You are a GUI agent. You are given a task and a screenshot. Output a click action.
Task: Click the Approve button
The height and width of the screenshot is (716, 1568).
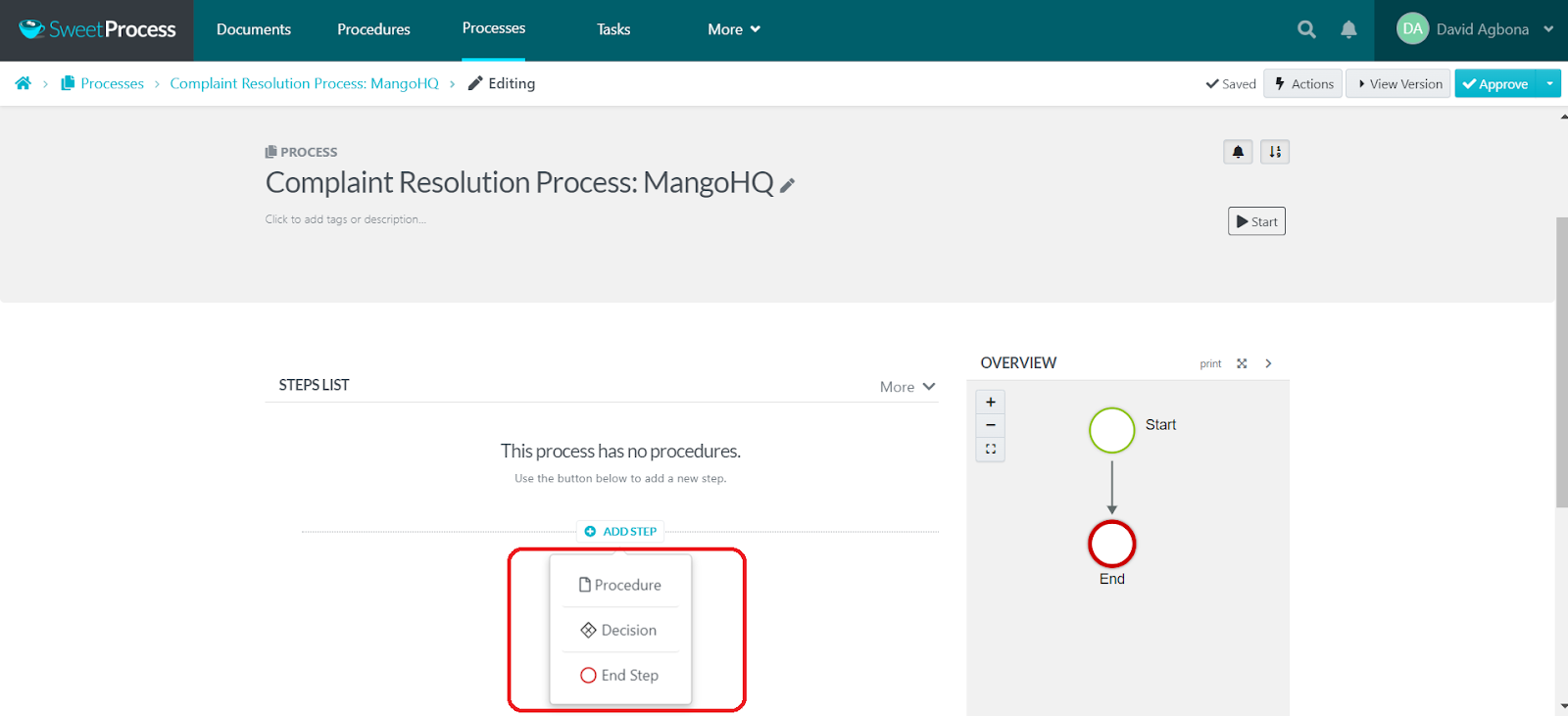pyautogui.click(x=1496, y=83)
